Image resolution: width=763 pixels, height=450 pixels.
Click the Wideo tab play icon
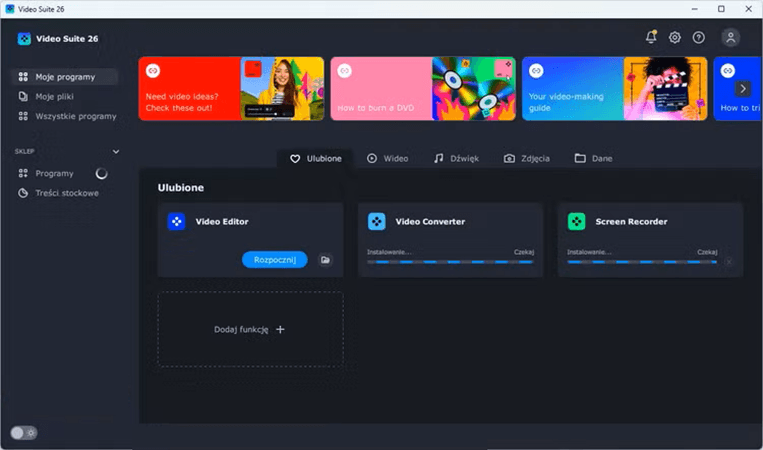pos(372,158)
